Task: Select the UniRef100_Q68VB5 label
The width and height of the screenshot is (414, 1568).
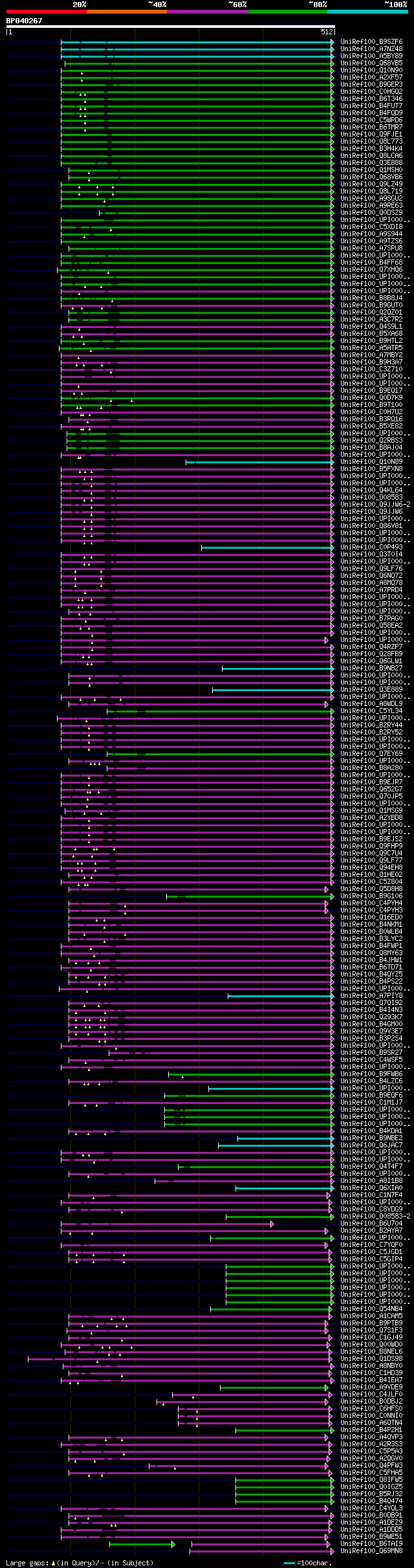Action: coord(371,63)
